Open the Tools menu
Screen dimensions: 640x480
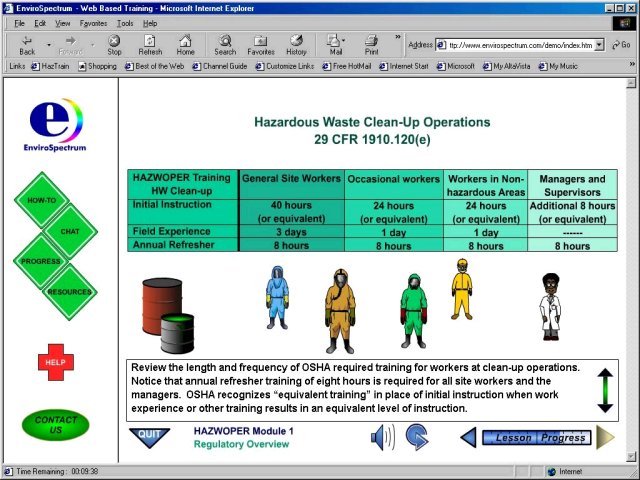125,24
